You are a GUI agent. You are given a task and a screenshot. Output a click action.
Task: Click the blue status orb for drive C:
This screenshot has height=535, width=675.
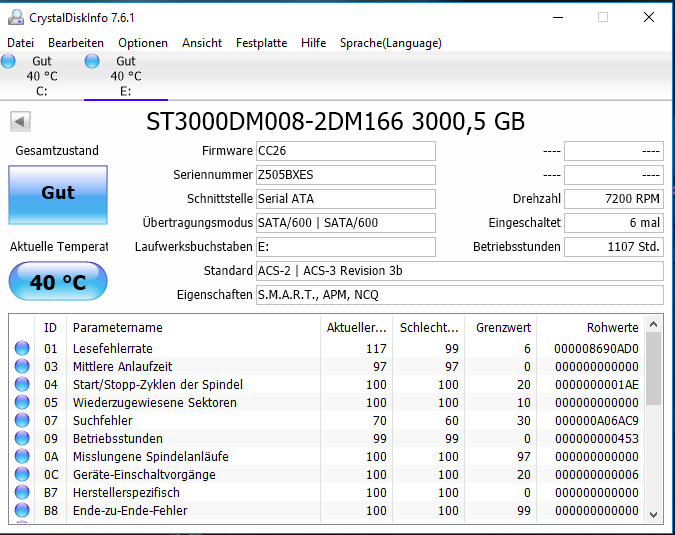(8, 61)
